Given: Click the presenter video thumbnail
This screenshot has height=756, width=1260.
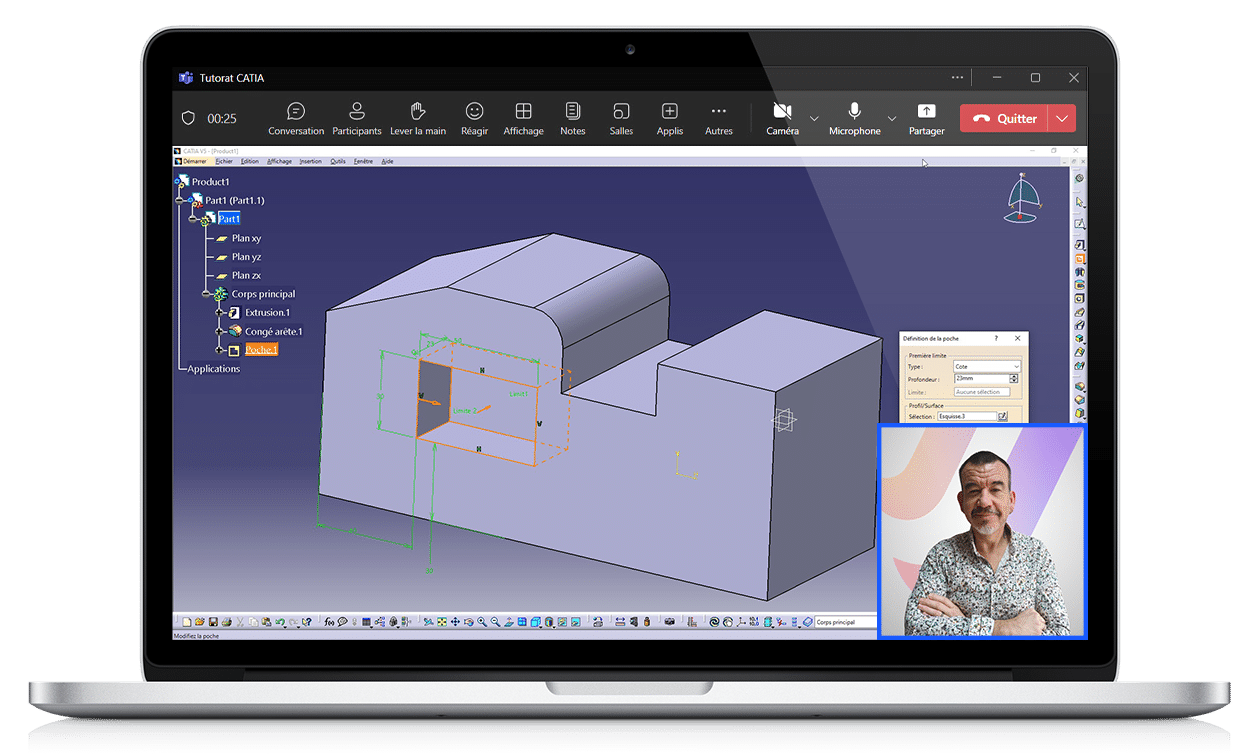Looking at the screenshot, I should pos(981,531).
